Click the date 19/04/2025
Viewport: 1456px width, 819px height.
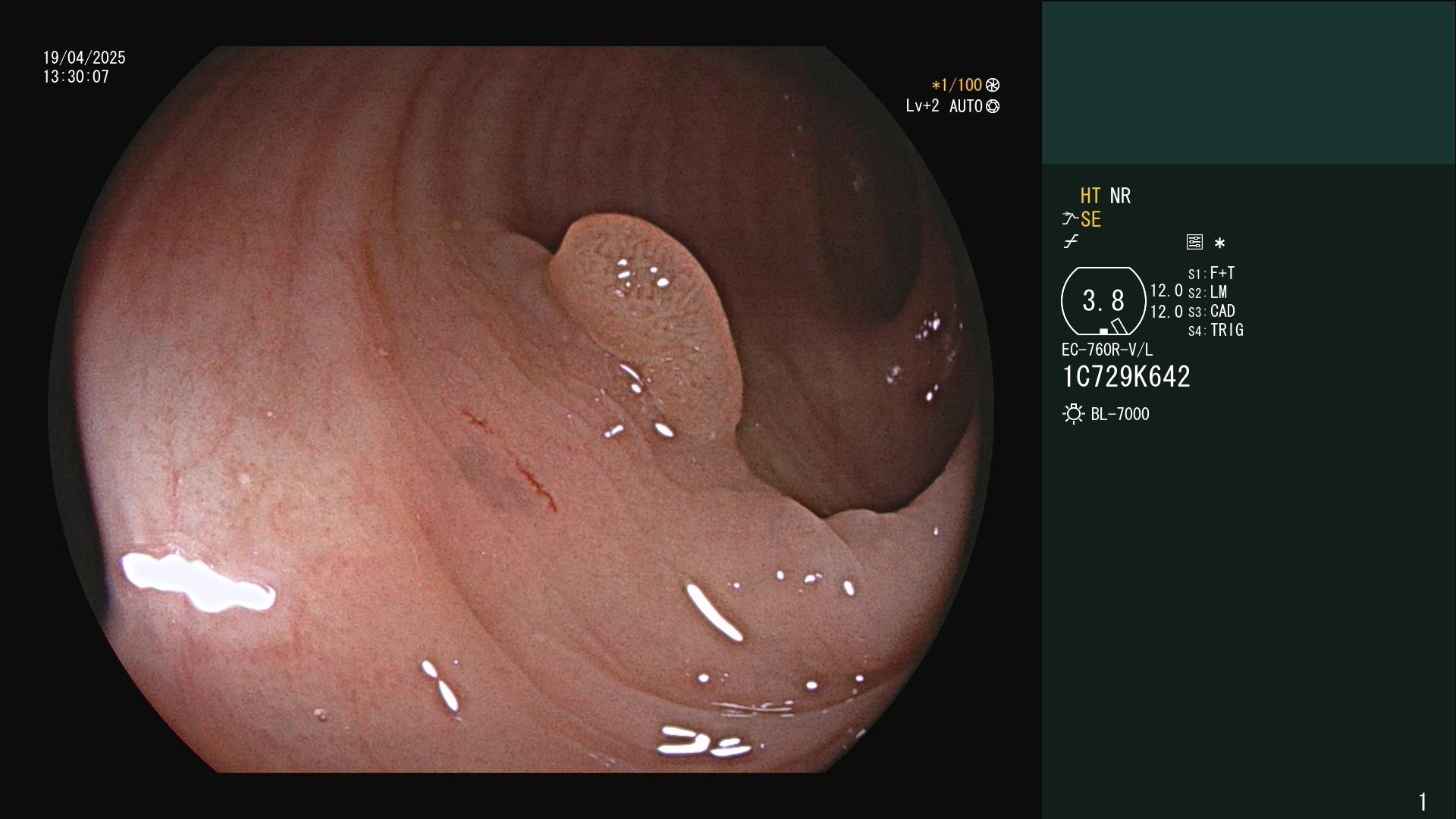(x=84, y=58)
